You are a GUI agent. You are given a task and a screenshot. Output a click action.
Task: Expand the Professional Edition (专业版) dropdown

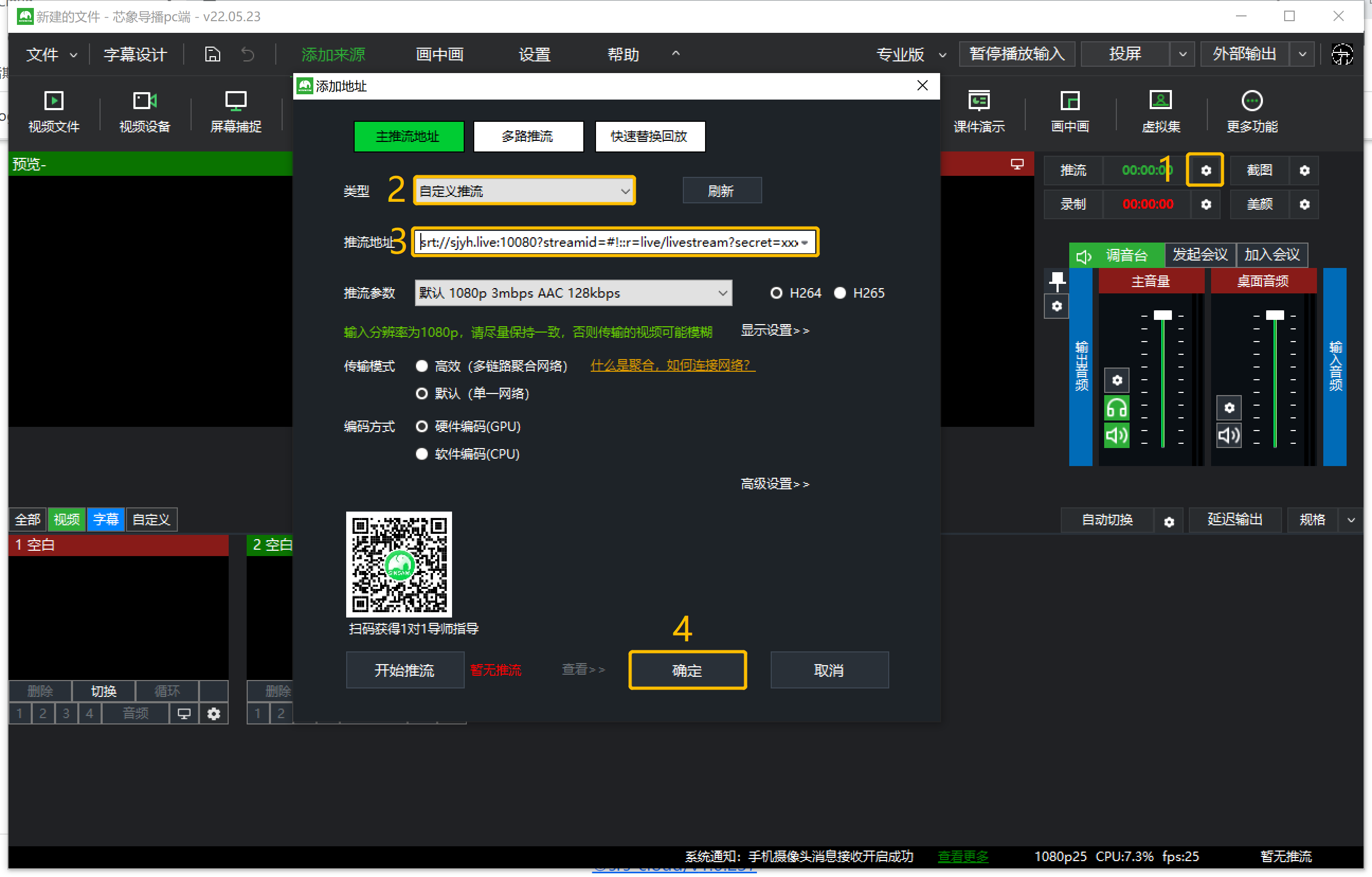tap(911, 55)
